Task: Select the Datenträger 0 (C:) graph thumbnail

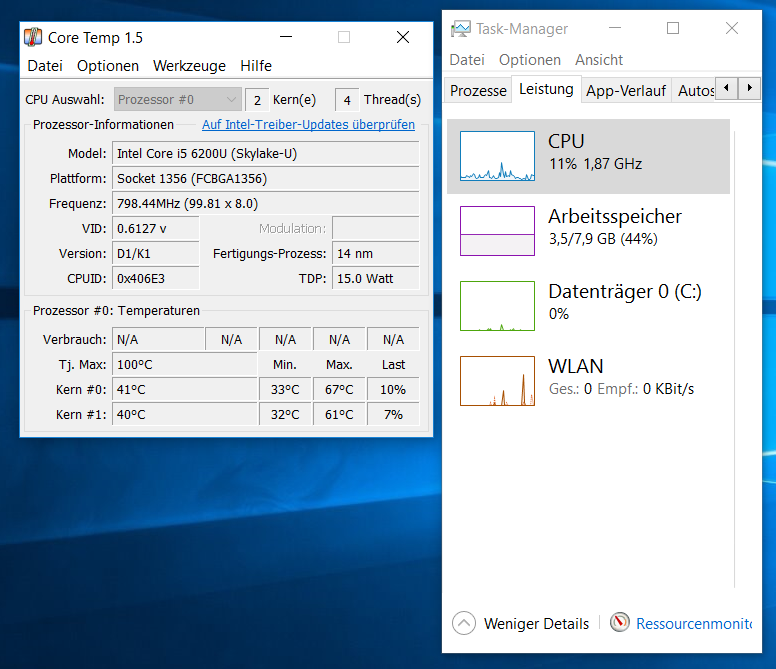Action: pos(497,306)
